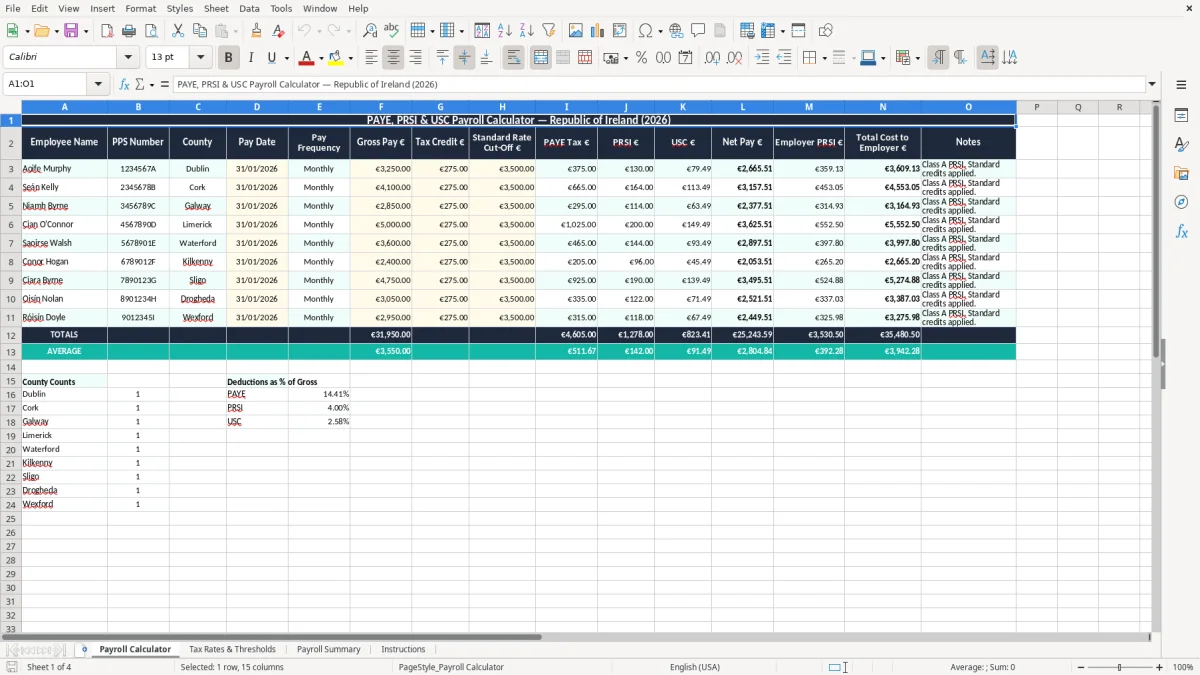Click the Insert Comment icon

point(698,31)
